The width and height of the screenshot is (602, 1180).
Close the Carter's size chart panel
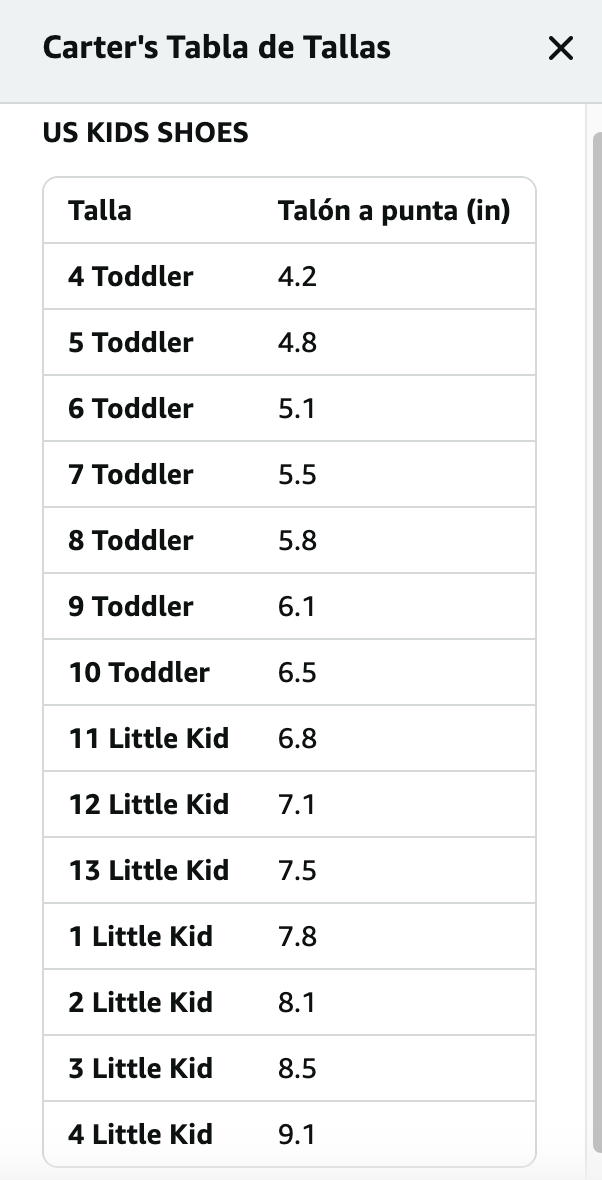(x=561, y=48)
